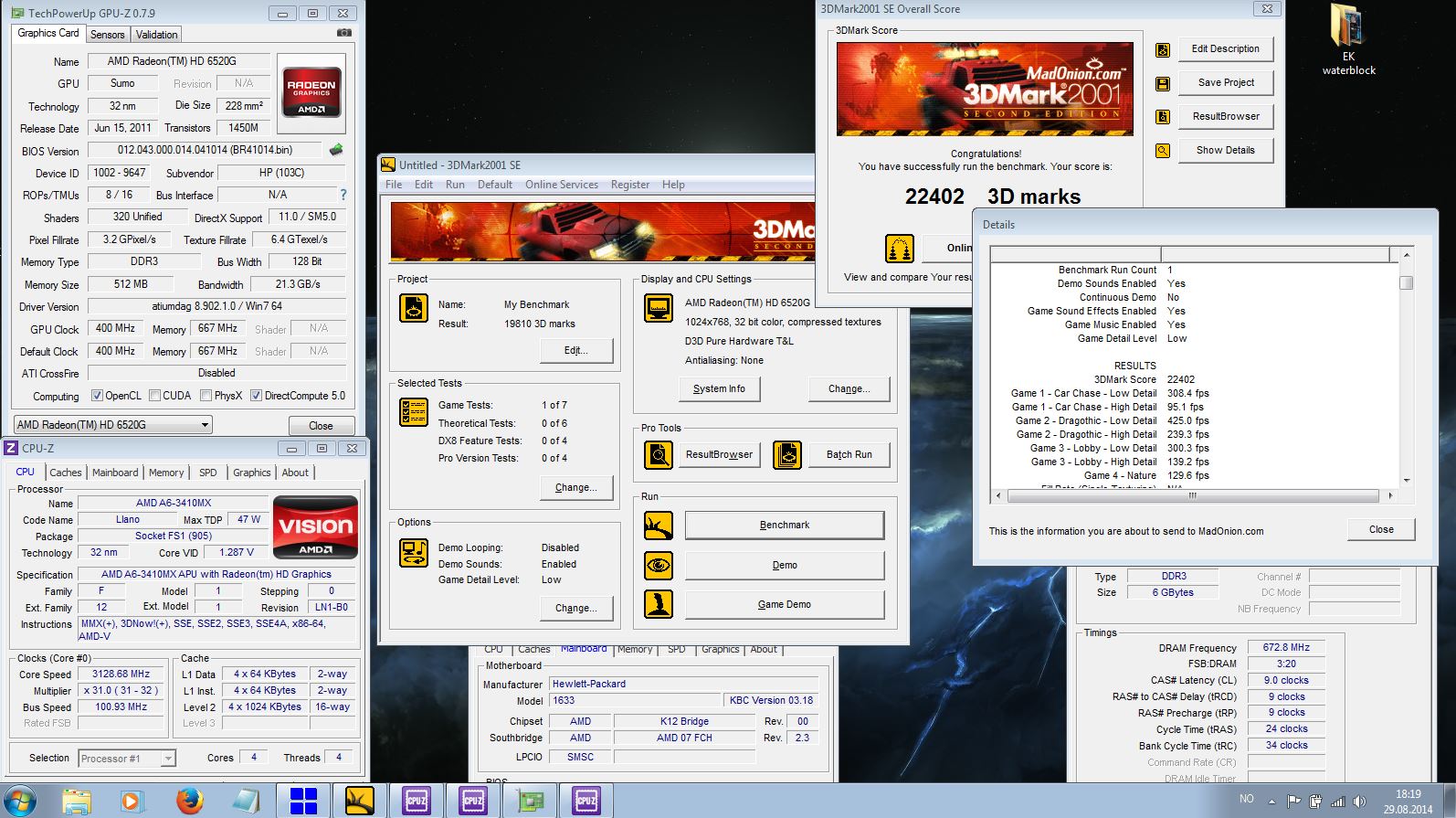Viewport: 1456px width, 818px height.
Task: Toggle the DirectCompute 5.0 checkbox
Action: [257, 396]
